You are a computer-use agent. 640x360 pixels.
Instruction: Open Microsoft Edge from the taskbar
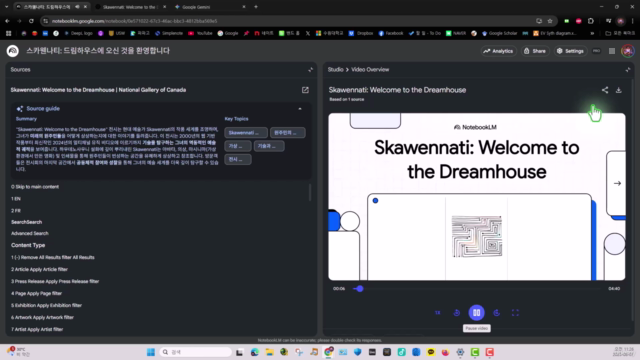point(255,352)
